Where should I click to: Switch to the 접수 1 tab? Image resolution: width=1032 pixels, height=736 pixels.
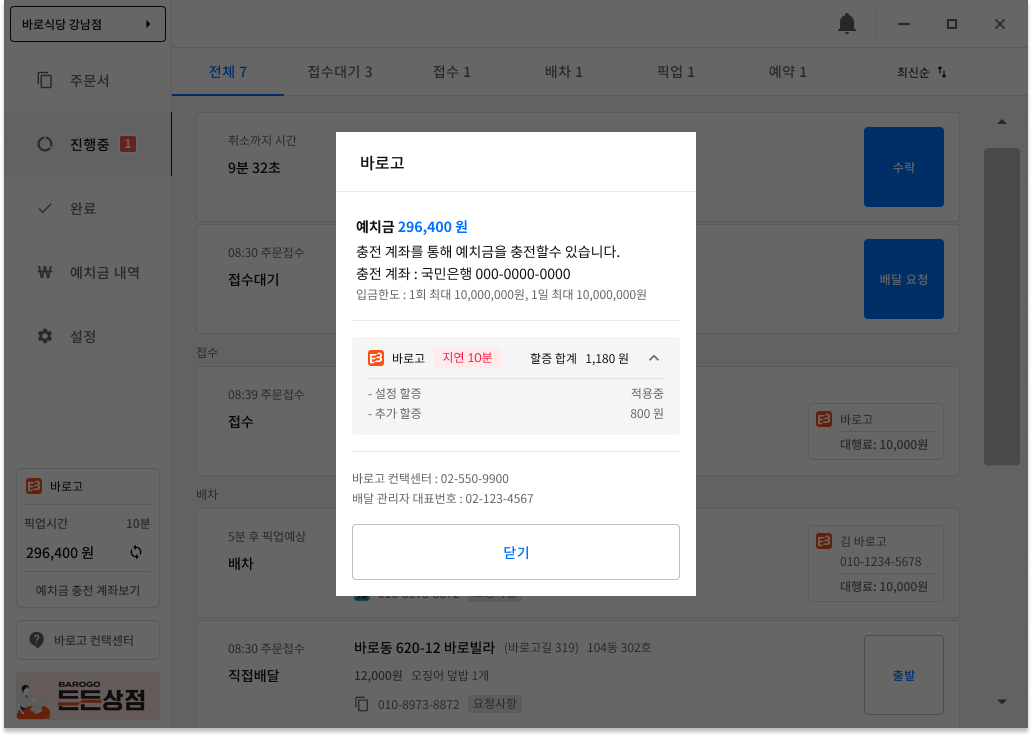coord(452,72)
